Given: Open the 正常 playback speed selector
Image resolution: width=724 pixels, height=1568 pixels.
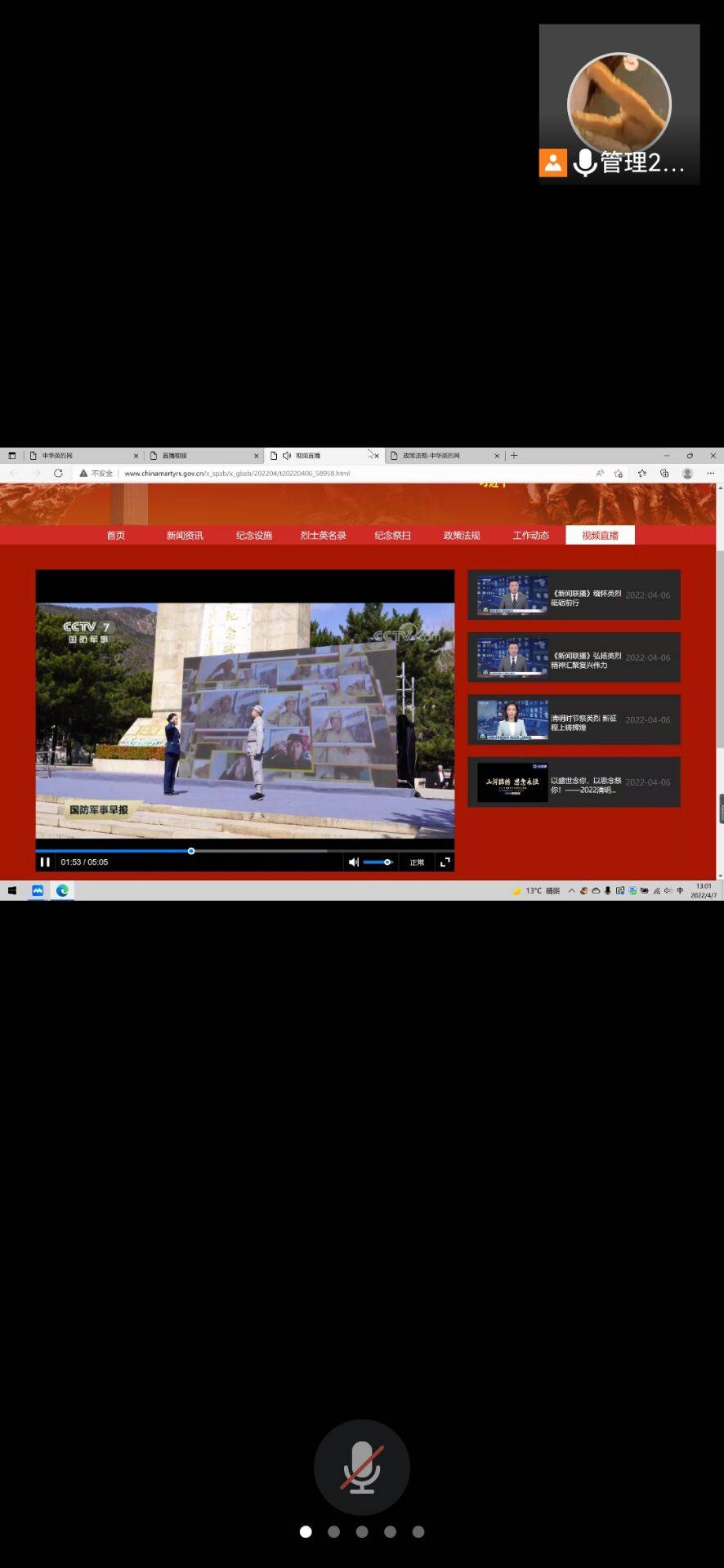Looking at the screenshot, I should (417, 862).
